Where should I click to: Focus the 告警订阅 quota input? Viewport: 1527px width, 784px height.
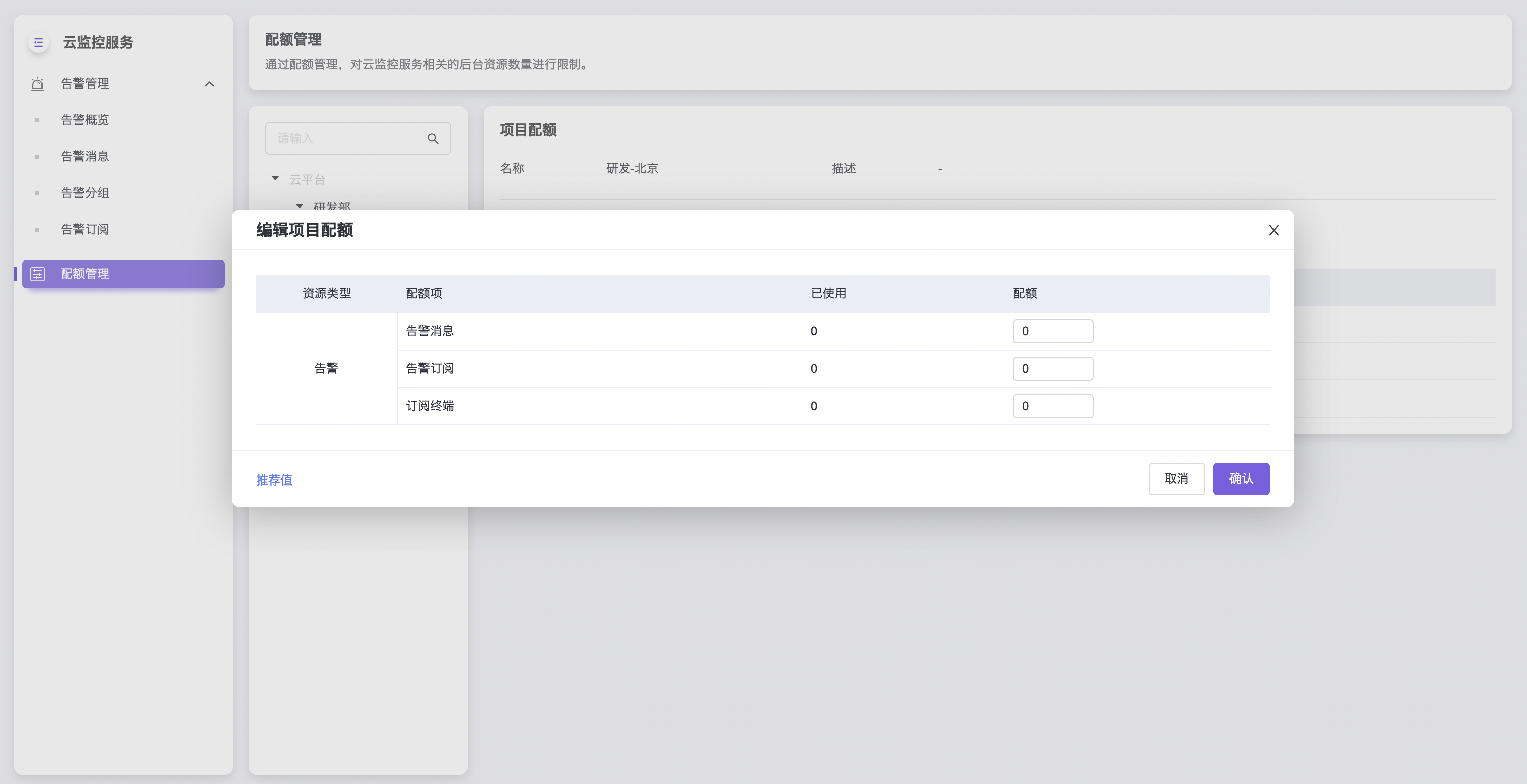tap(1053, 369)
